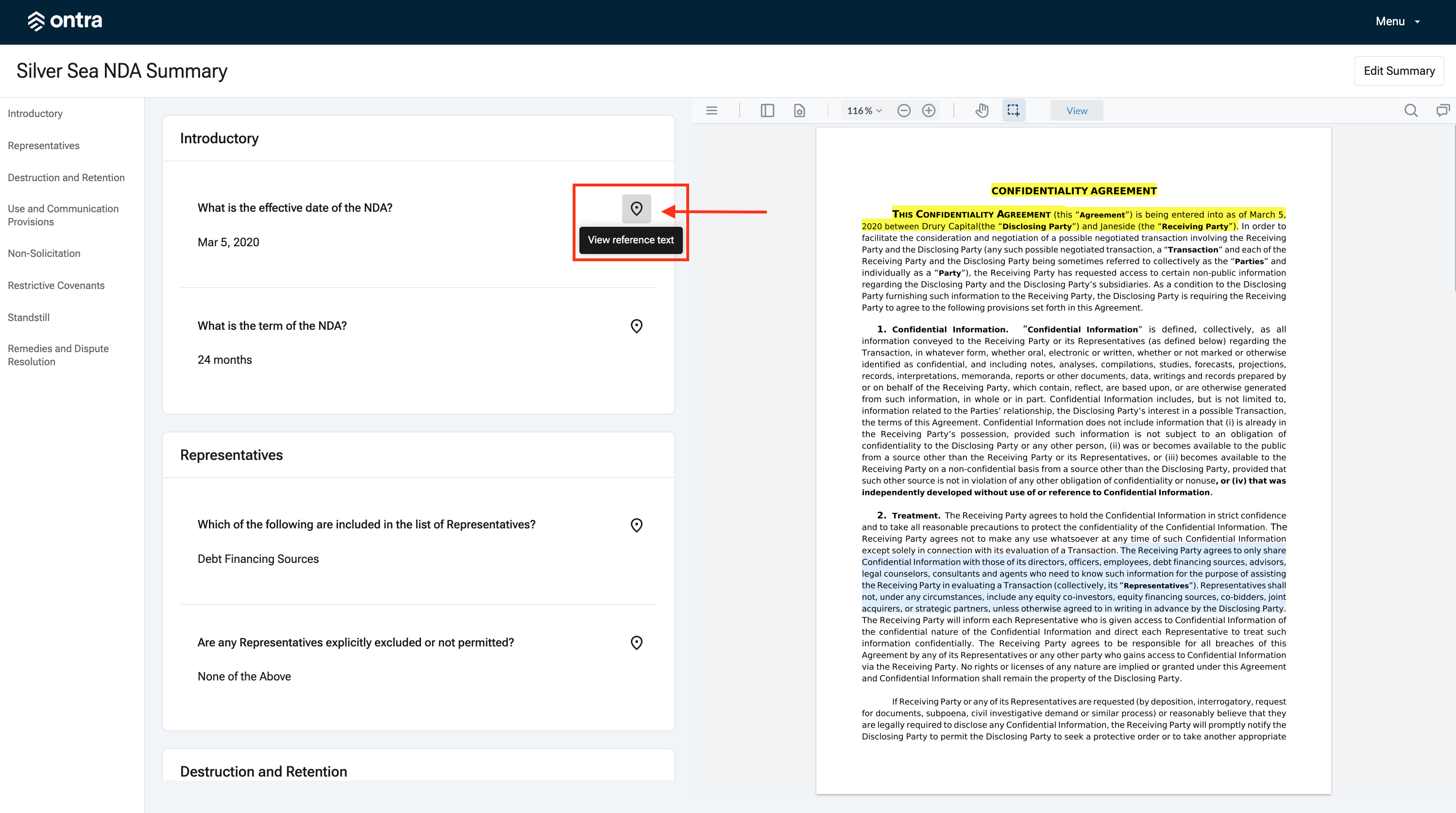This screenshot has height=813, width=1456.
Task: Click the '2. Treatment.' heading in document
Action: point(908,515)
